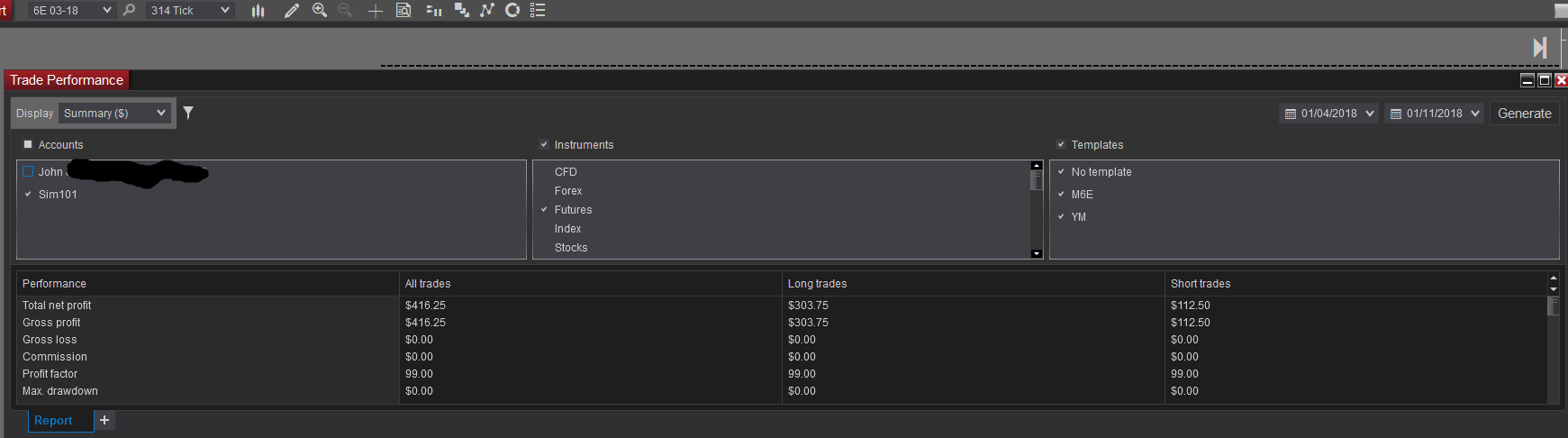Add a new tab with plus button
1568x438 pixels.
click(x=104, y=420)
